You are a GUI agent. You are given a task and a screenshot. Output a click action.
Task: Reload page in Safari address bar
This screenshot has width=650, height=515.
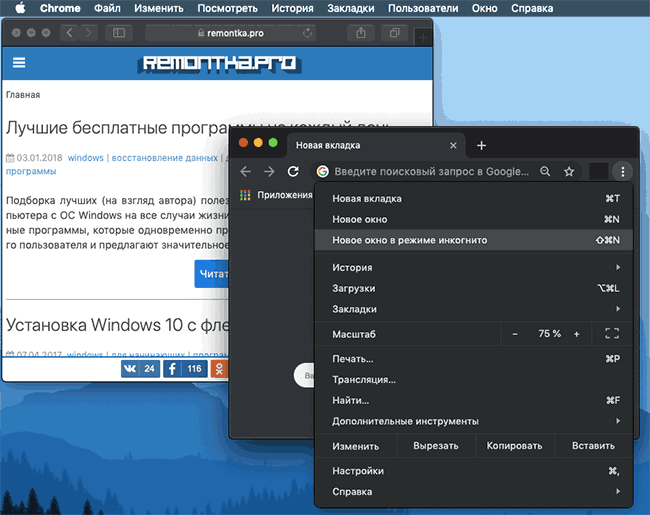coord(307,33)
